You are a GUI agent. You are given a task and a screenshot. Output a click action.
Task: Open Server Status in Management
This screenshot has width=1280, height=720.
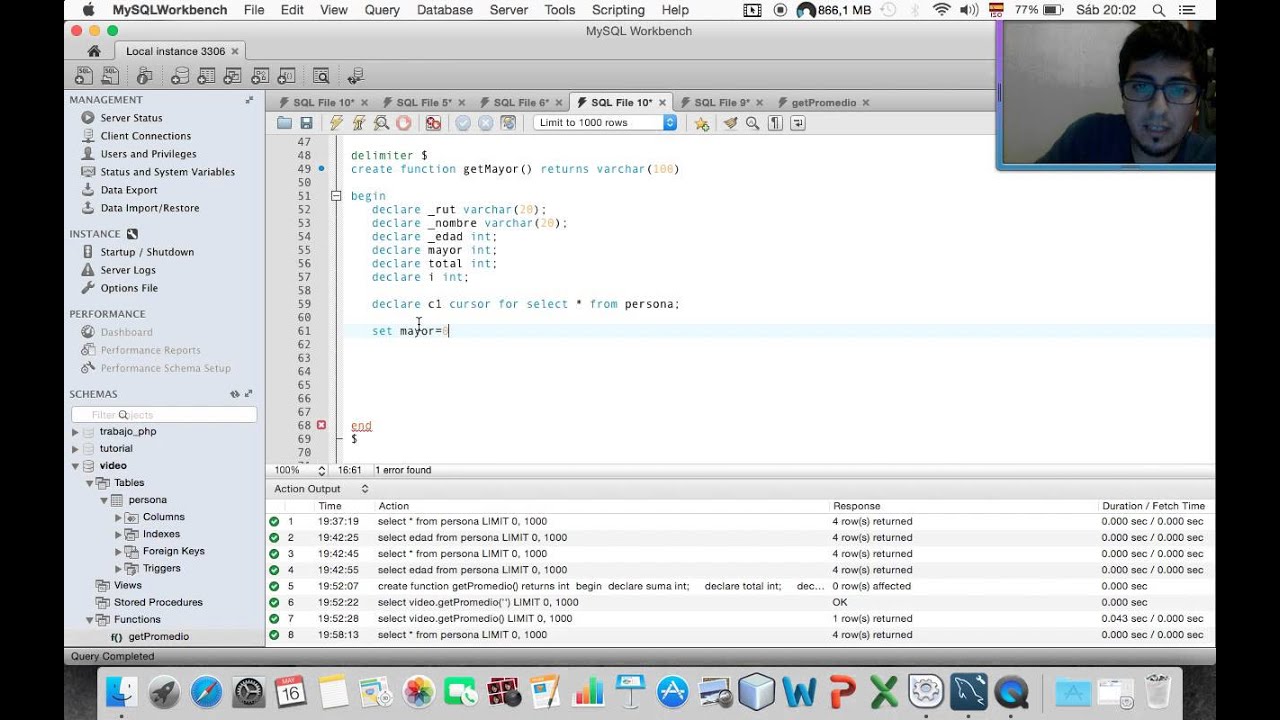131,118
